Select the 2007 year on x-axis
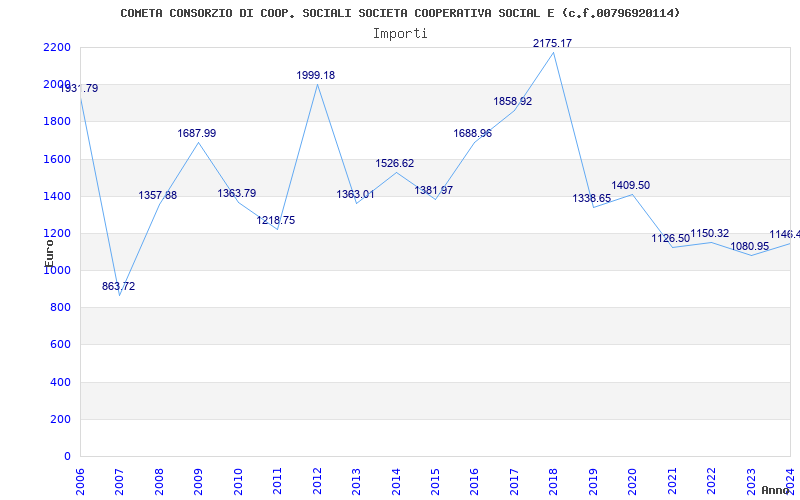The image size is (800, 500). coord(120,477)
